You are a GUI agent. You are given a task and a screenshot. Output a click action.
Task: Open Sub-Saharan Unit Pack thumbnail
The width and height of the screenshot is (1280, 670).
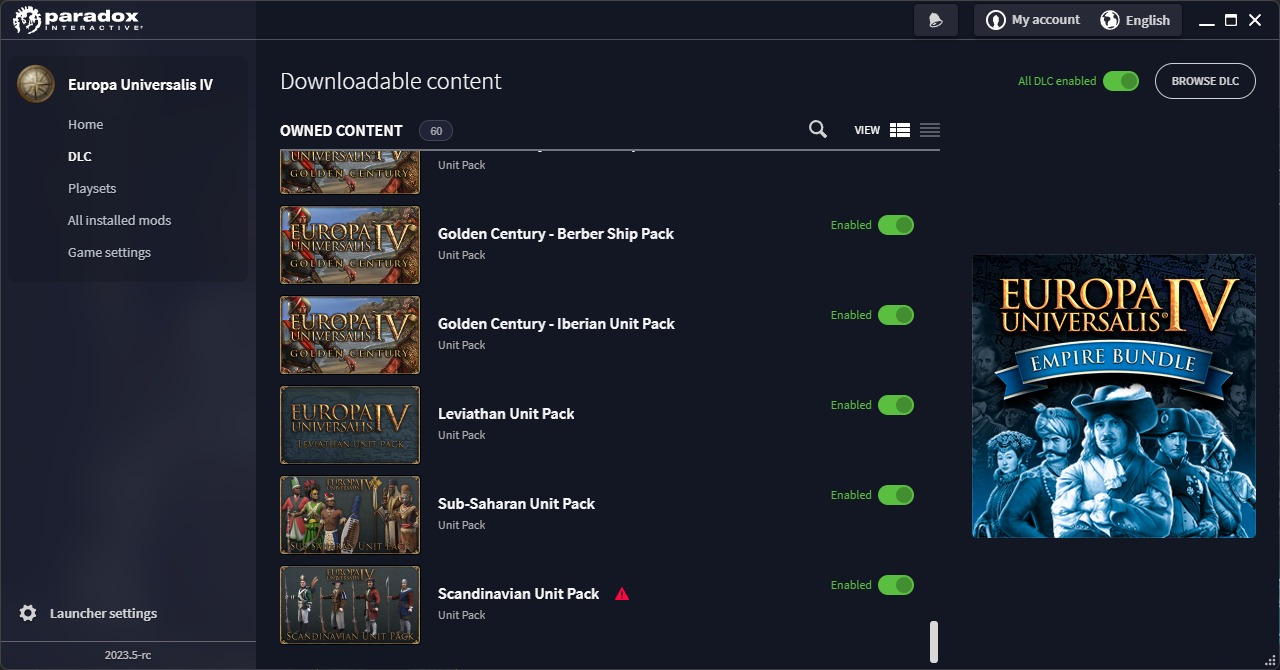350,515
